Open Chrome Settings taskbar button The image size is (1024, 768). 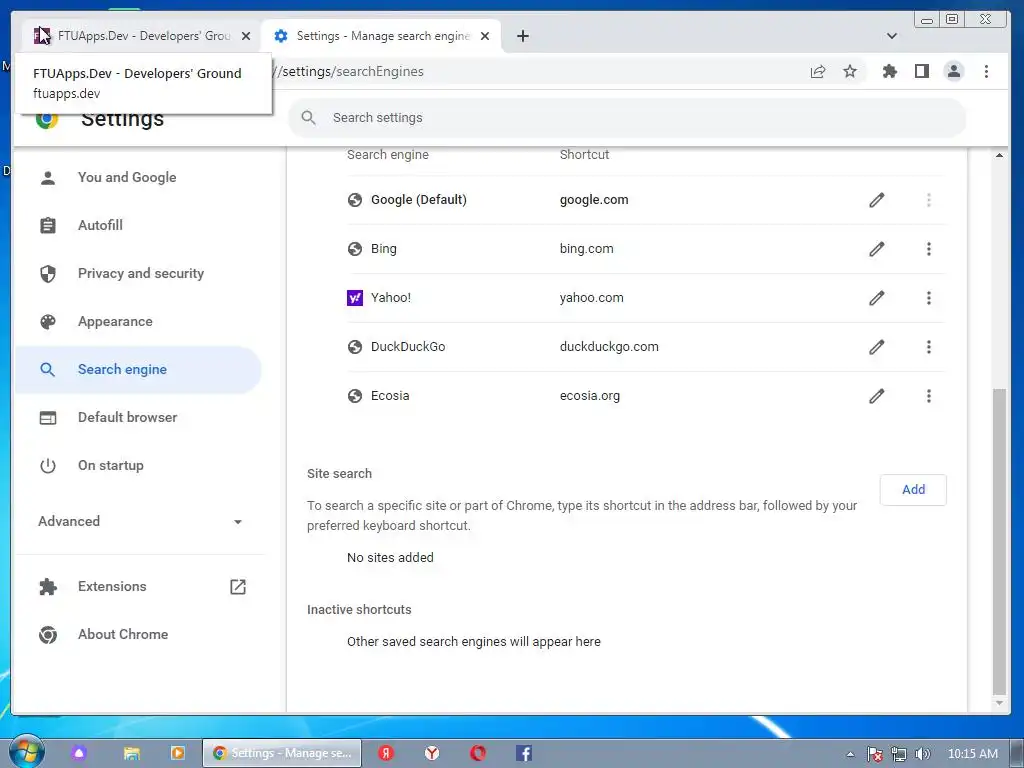(281, 753)
